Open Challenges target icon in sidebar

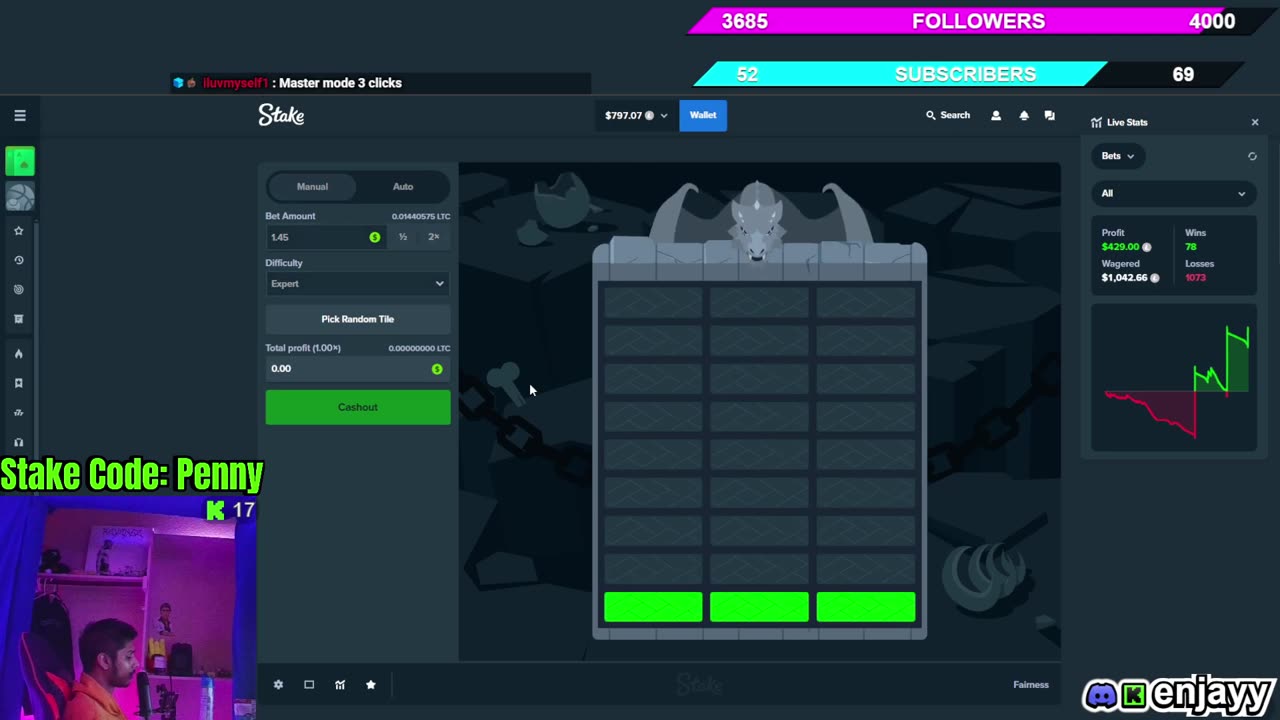click(18, 290)
